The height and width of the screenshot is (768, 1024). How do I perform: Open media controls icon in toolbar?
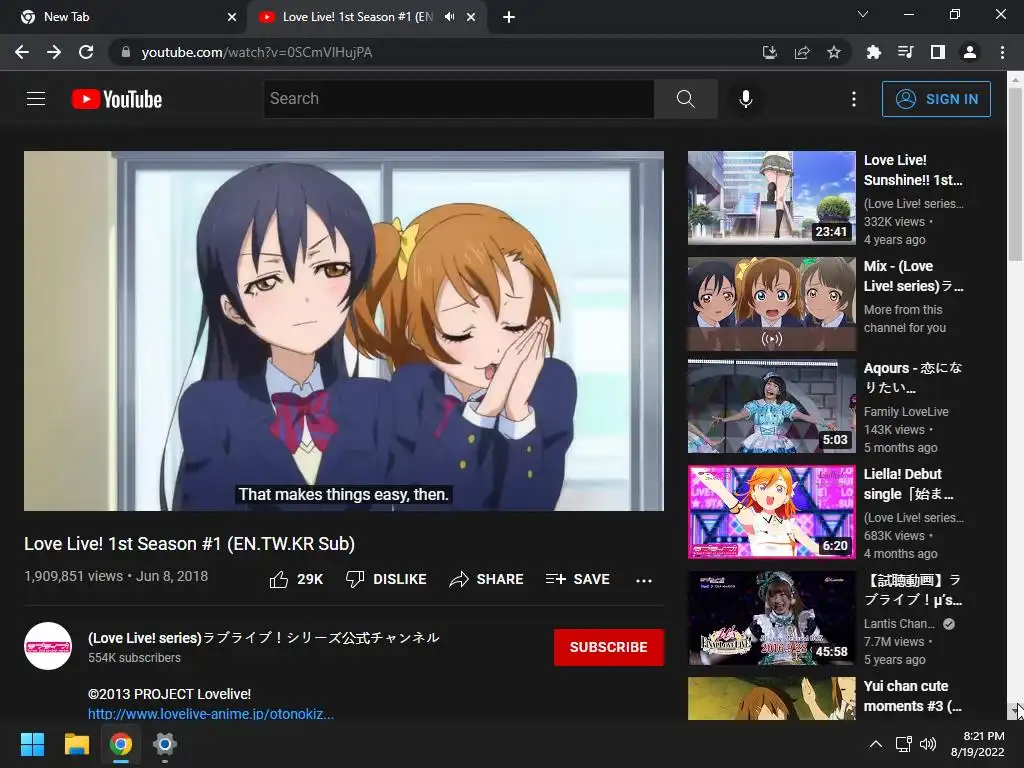905,52
